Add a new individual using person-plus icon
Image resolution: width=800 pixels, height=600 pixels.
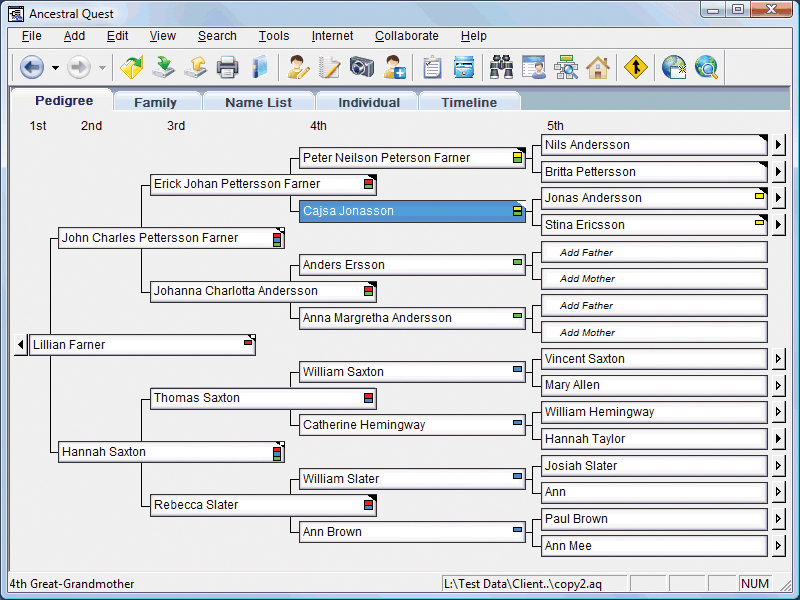click(394, 67)
